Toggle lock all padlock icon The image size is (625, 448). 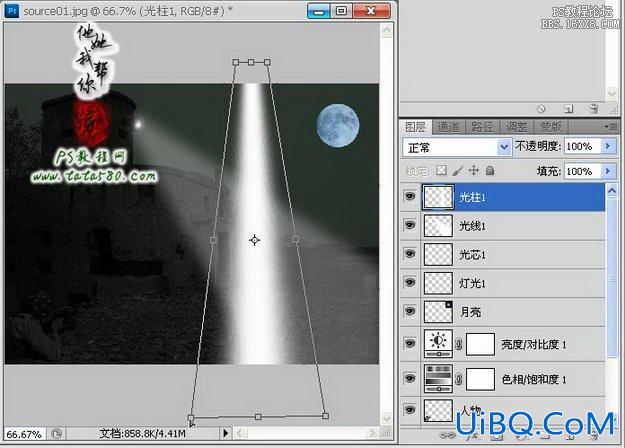[x=490, y=171]
